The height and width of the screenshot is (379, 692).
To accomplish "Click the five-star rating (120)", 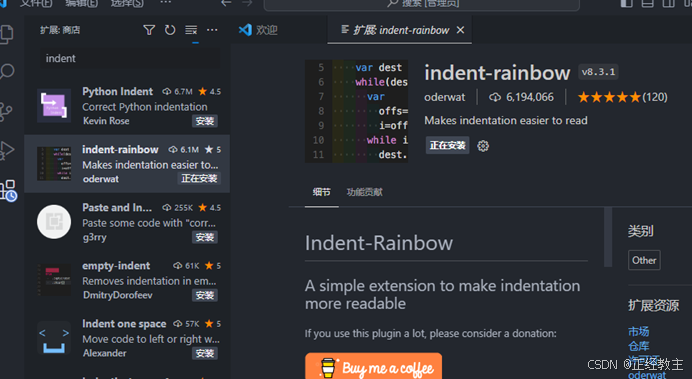I will click(x=622, y=97).
